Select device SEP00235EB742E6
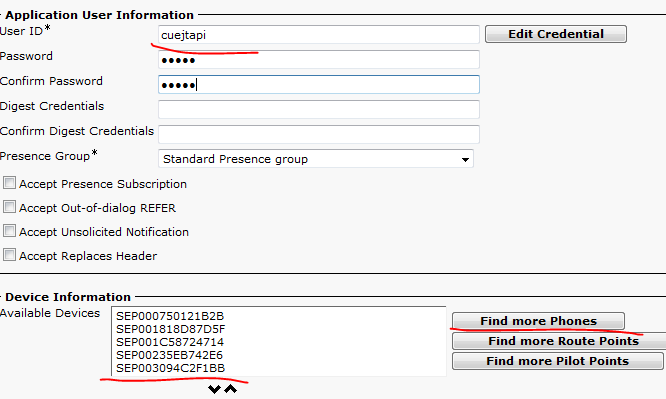This screenshot has width=666, height=399. 169,355
